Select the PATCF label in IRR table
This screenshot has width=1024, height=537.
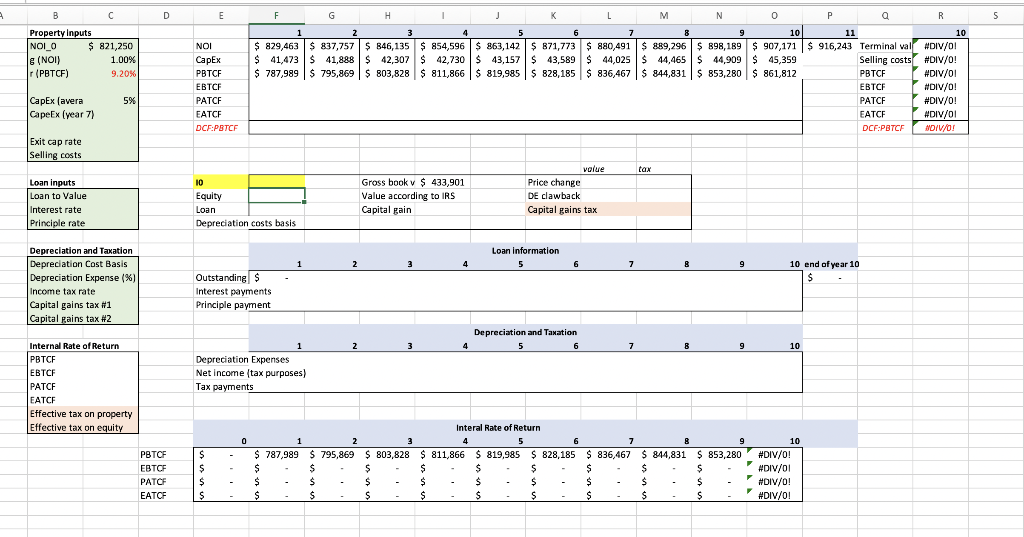[x=153, y=481]
